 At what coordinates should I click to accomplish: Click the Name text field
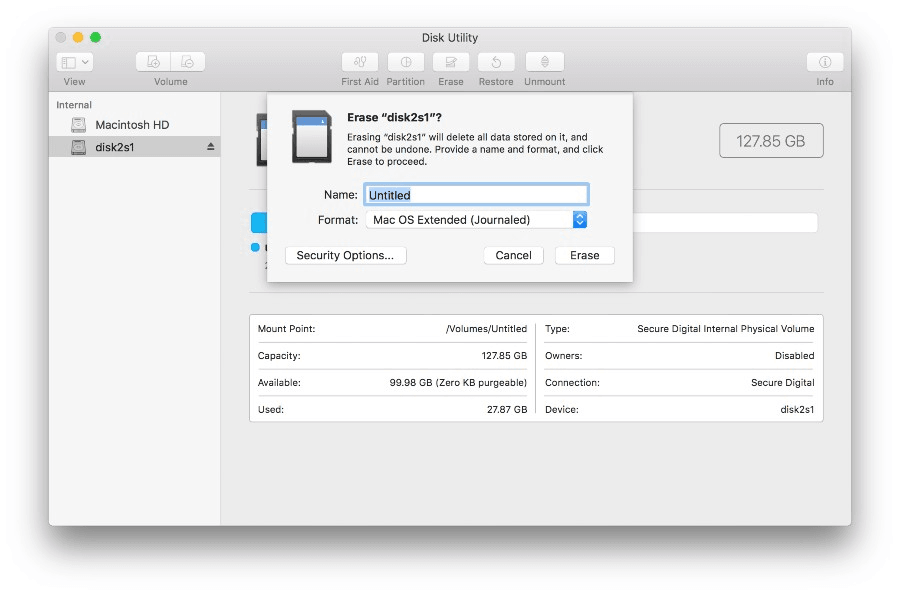pyautogui.click(x=476, y=195)
